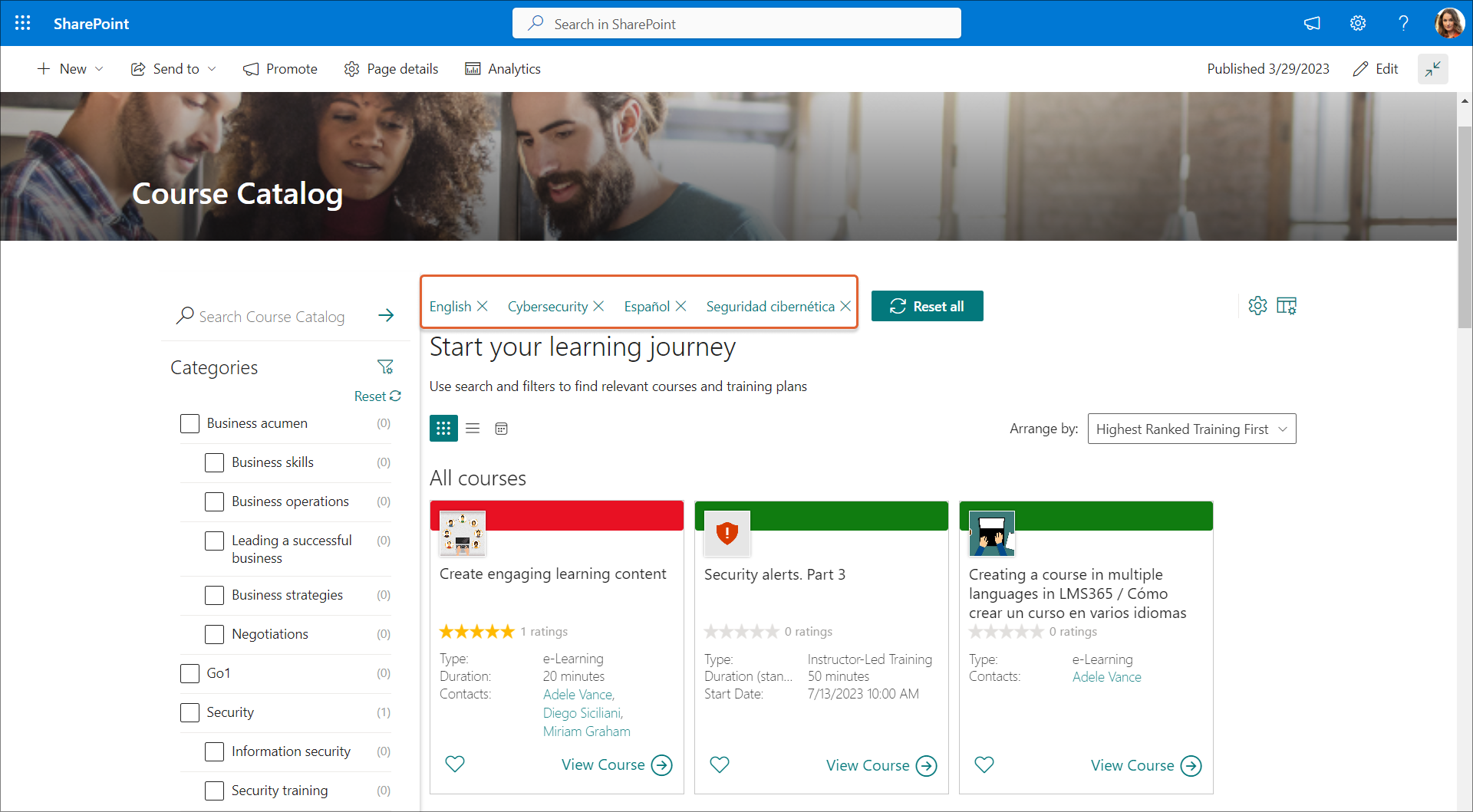Click the categories filter funnel icon
The height and width of the screenshot is (812, 1473).
385,367
